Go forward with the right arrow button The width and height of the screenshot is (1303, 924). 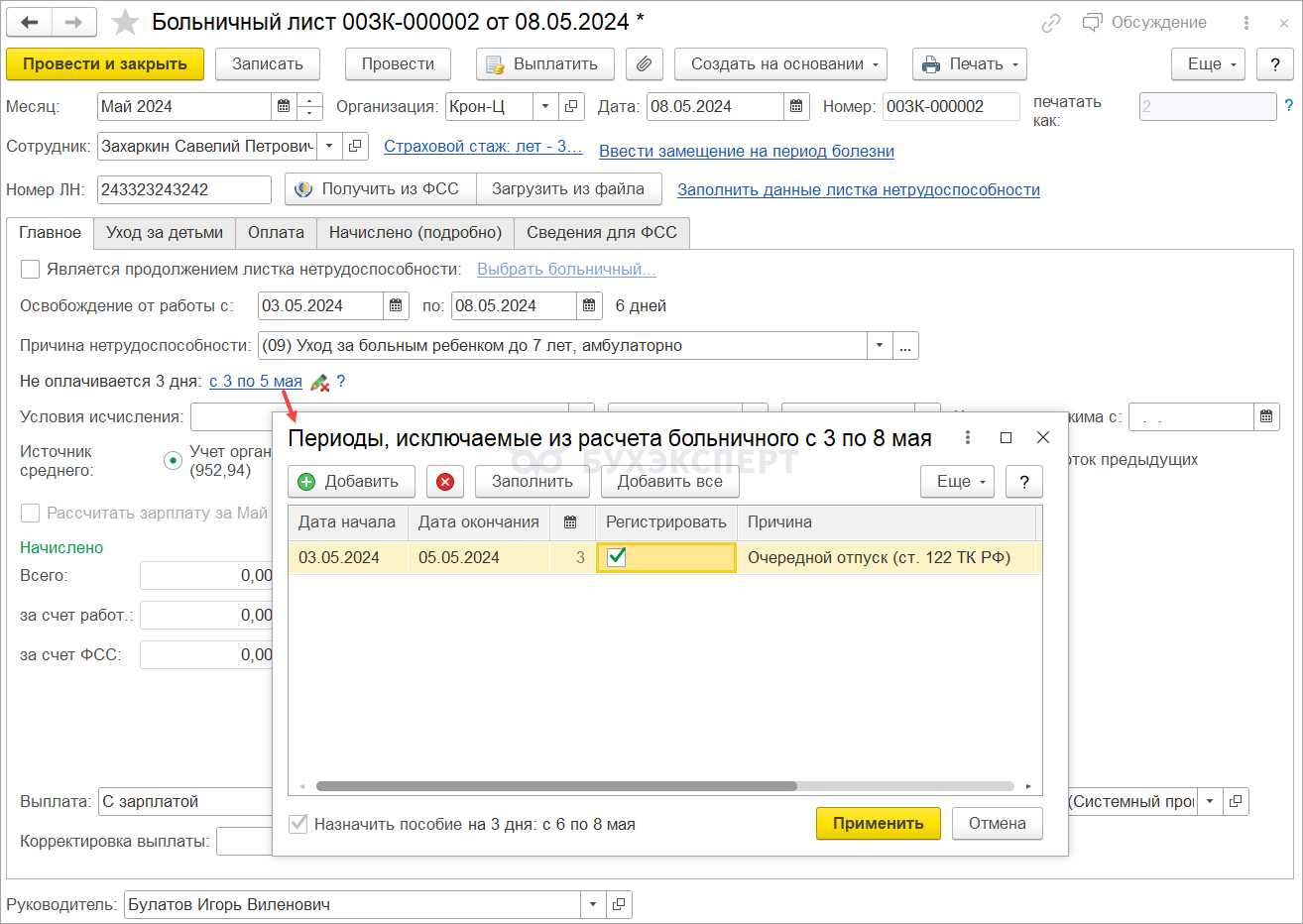click(74, 22)
